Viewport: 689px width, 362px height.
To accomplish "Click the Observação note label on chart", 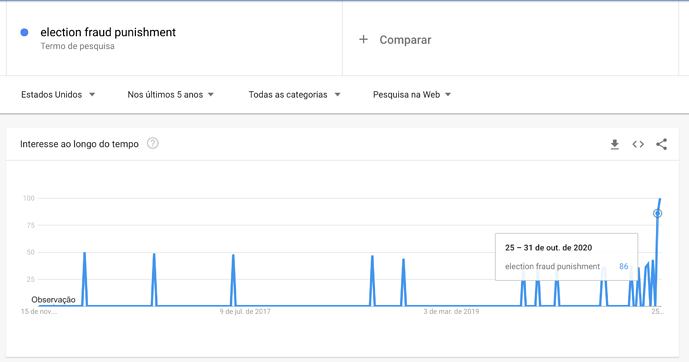I will point(53,300).
